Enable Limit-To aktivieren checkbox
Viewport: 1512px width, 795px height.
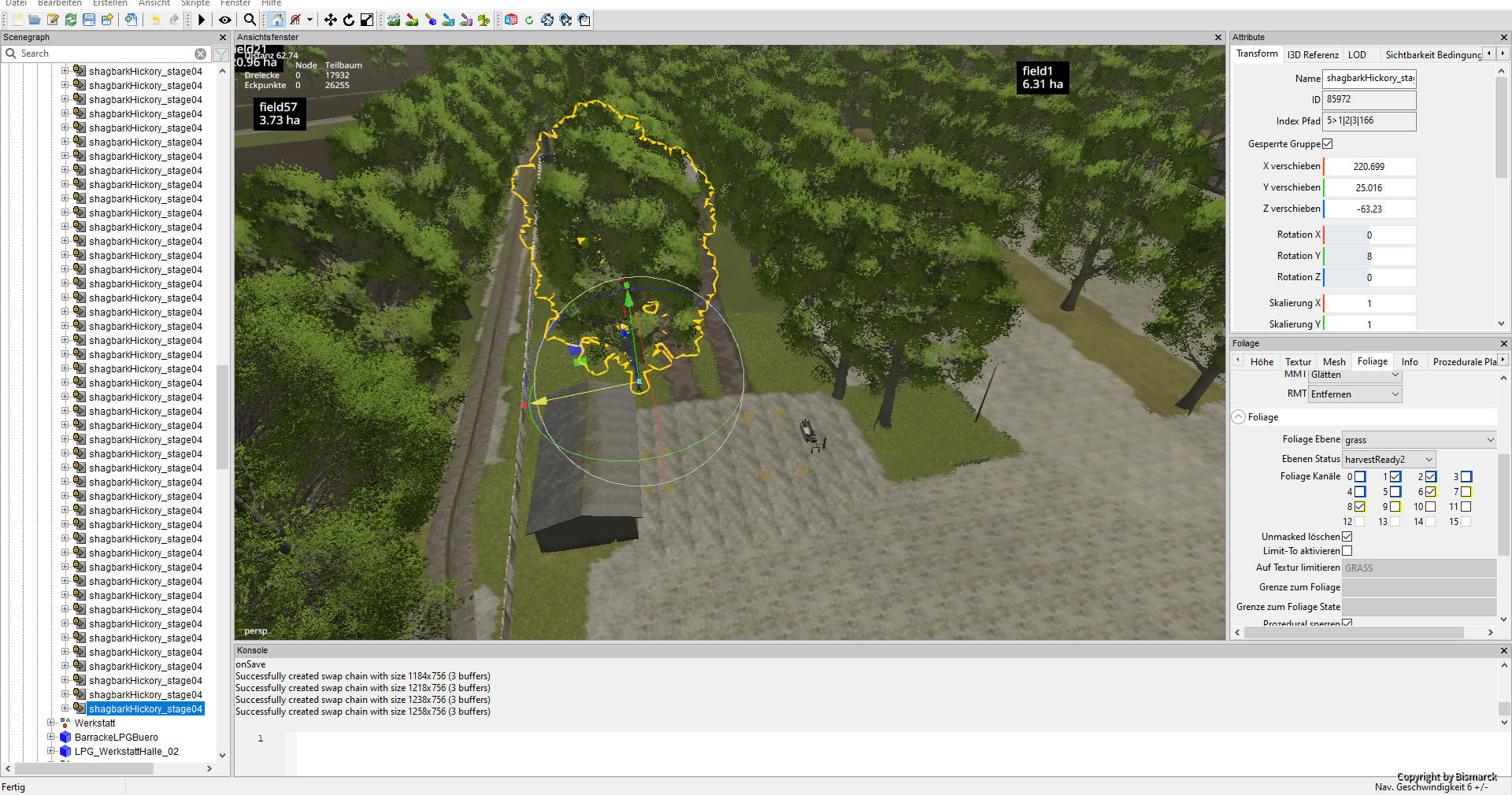coord(1347,551)
